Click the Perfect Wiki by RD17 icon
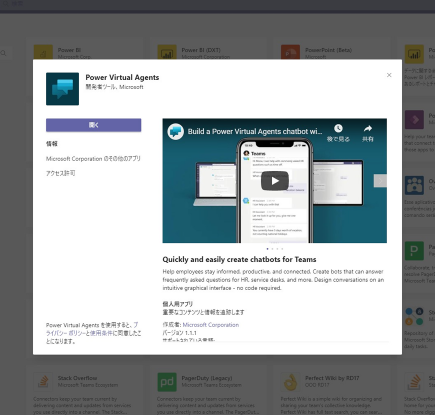 290,382
